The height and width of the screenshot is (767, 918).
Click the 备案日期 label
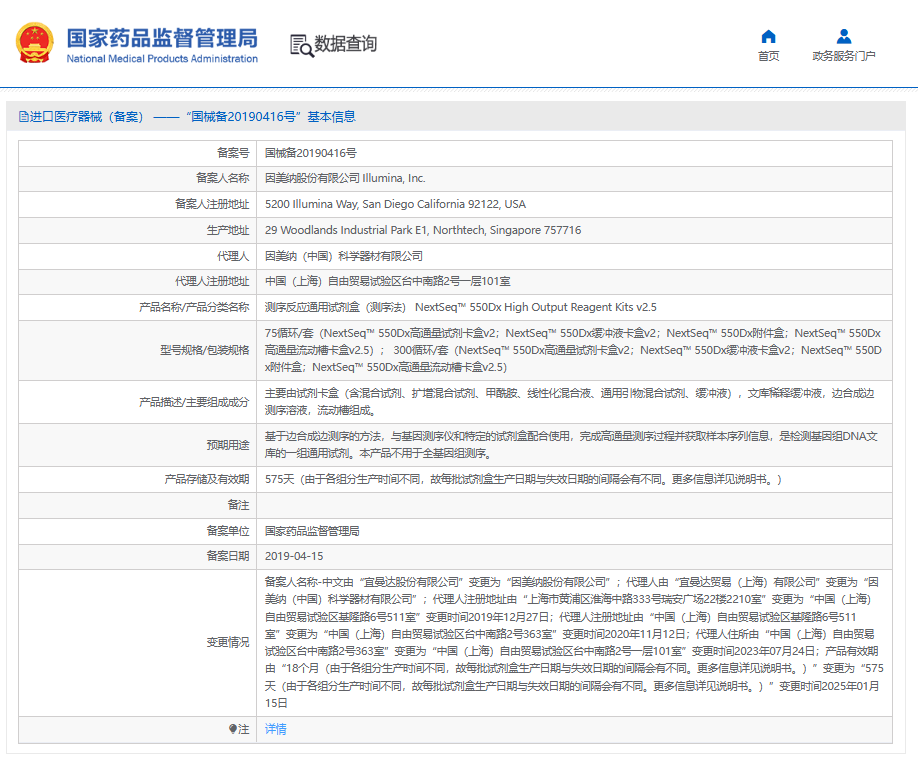(x=228, y=556)
